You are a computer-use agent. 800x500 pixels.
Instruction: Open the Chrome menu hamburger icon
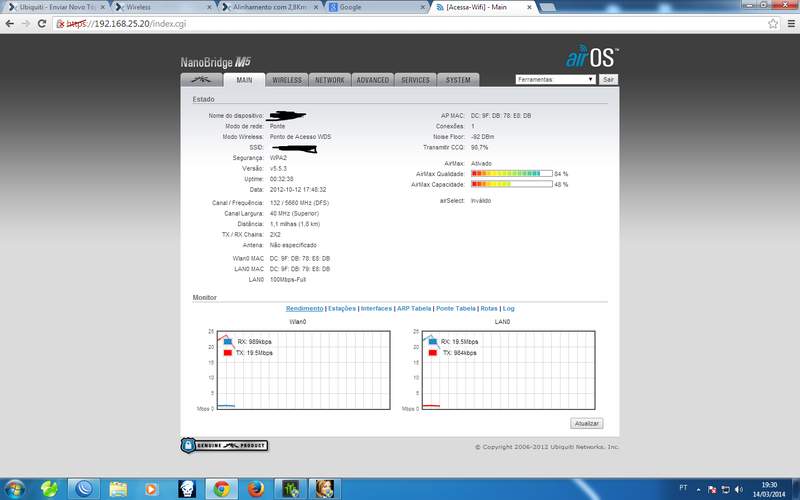point(791,23)
